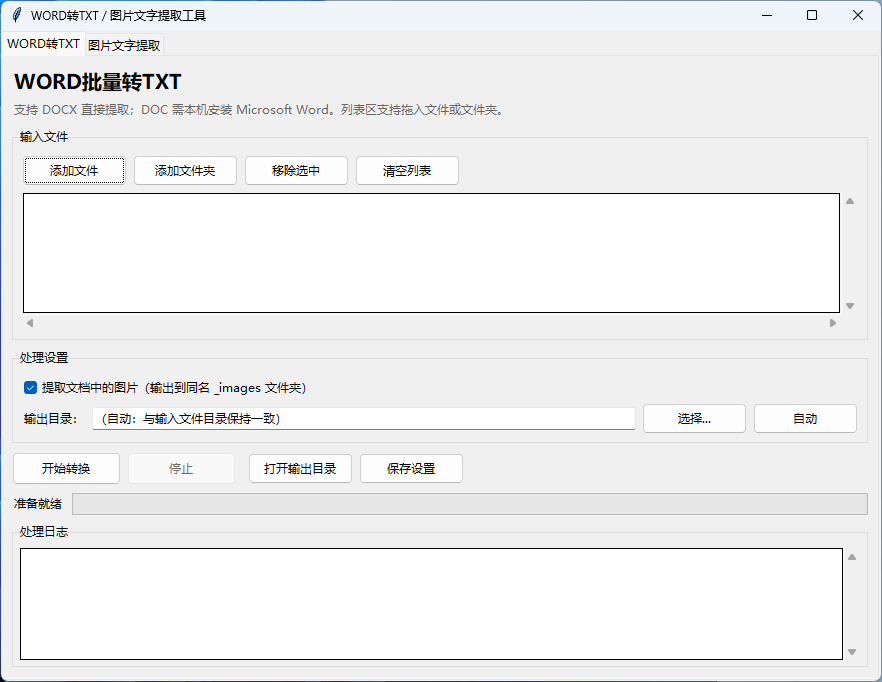Switch to the 图片文字提取 tab
Screen dimensions: 882x682
coord(124,45)
